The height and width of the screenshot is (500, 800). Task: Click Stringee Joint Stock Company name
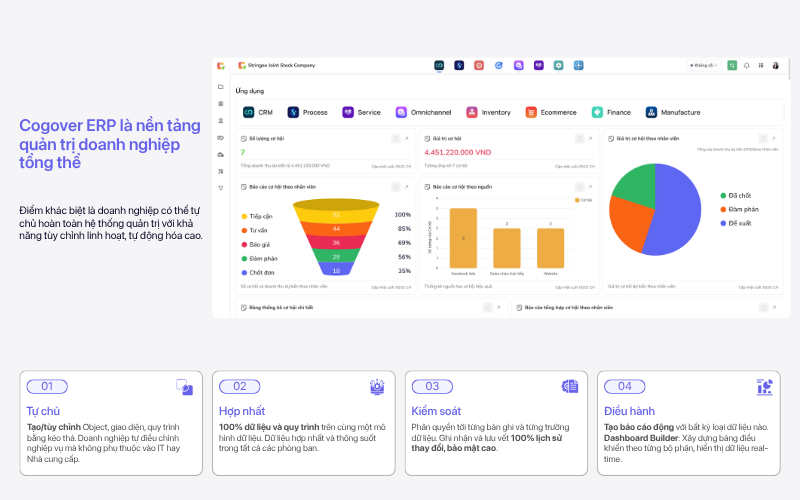pyautogui.click(x=281, y=65)
